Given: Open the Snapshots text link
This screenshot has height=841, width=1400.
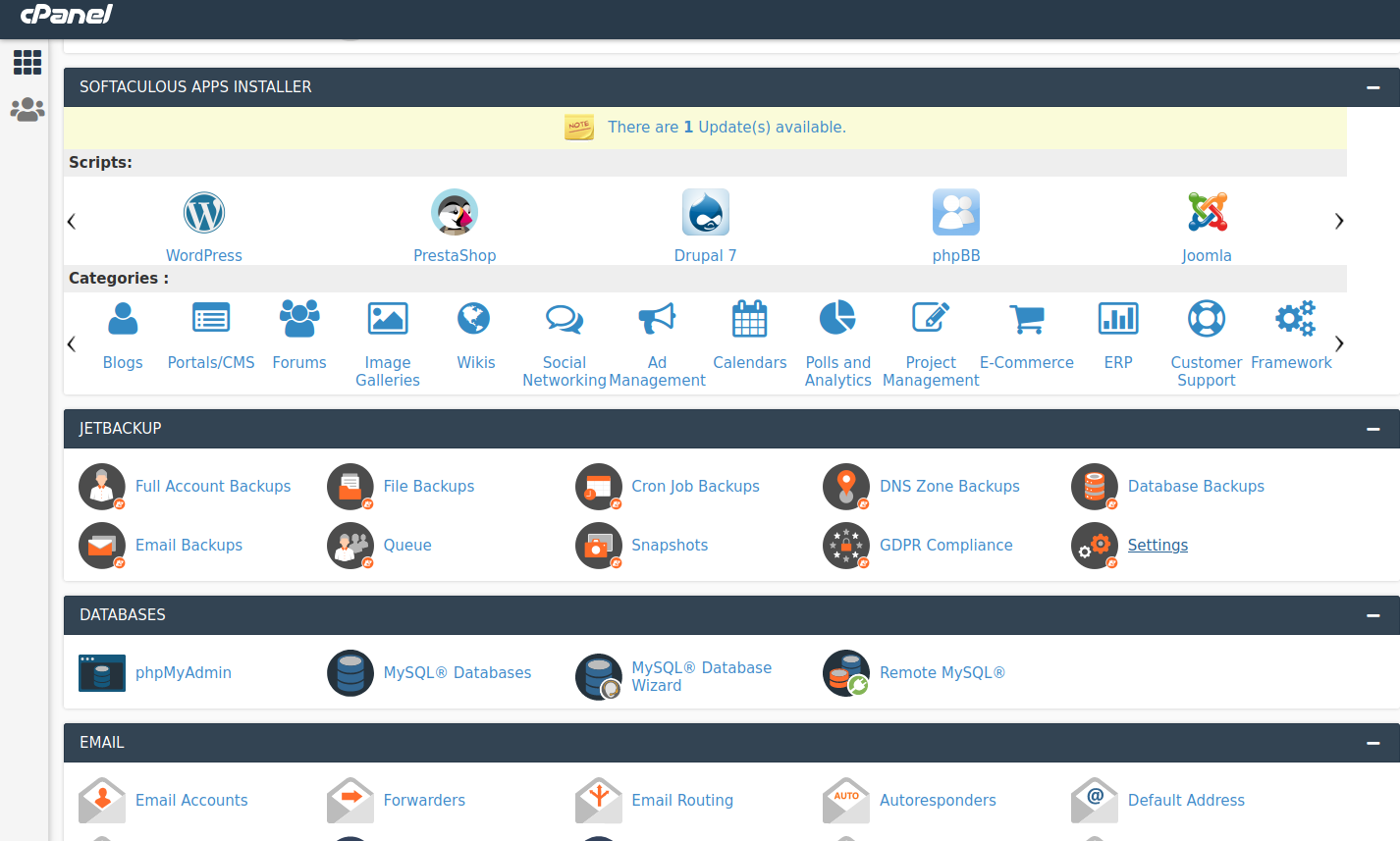Looking at the screenshot, I should [670, 546].
